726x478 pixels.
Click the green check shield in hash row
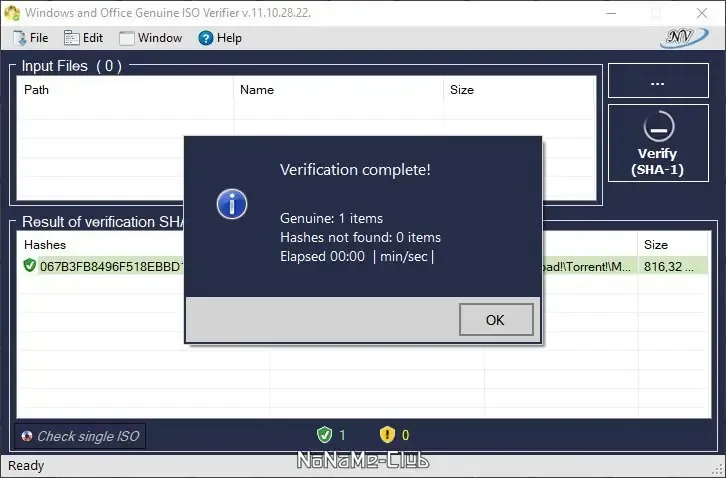pyautogui.click(x=30, y=266)
